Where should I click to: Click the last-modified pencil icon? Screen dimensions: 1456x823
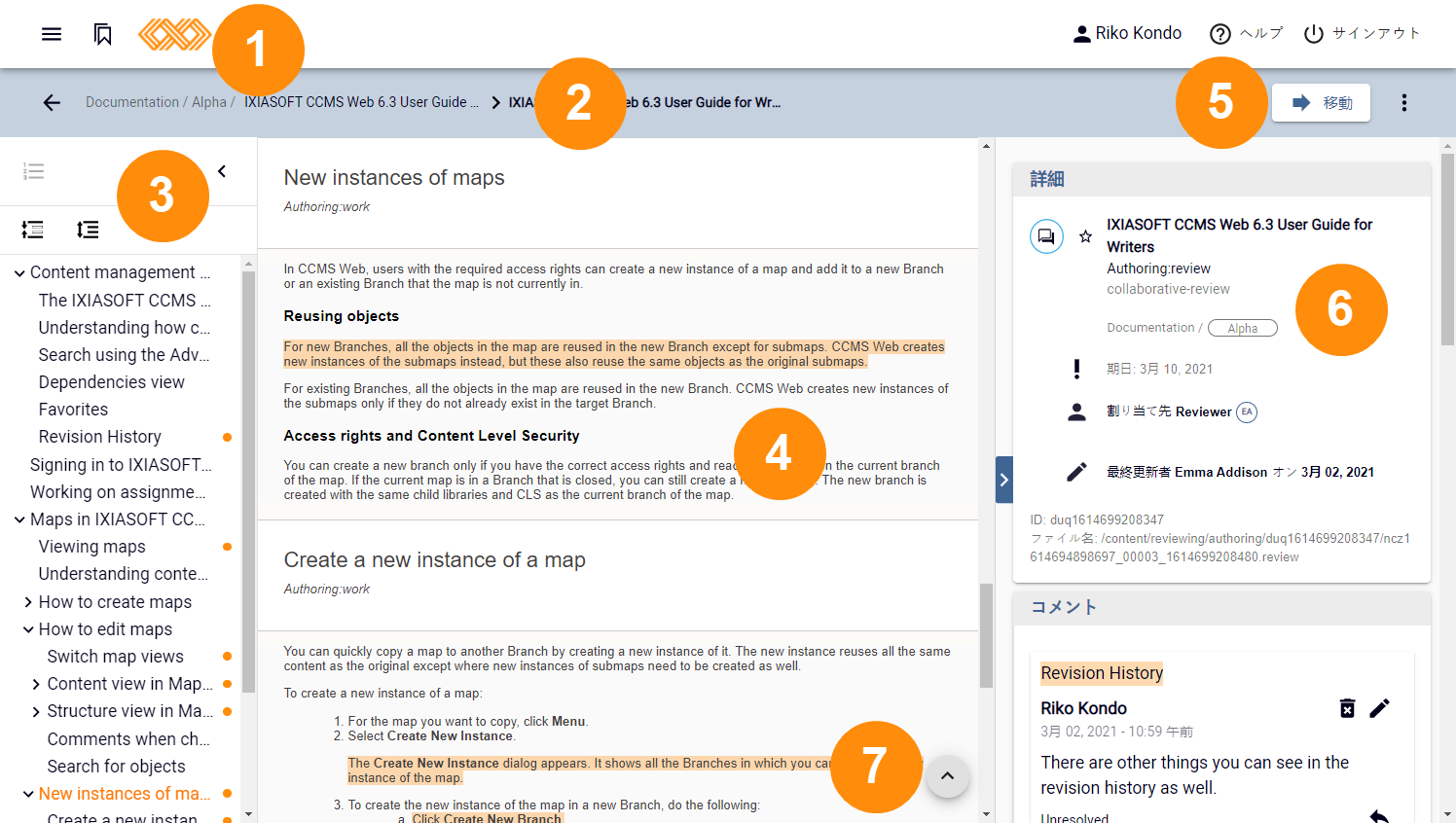click(1076, 472)
